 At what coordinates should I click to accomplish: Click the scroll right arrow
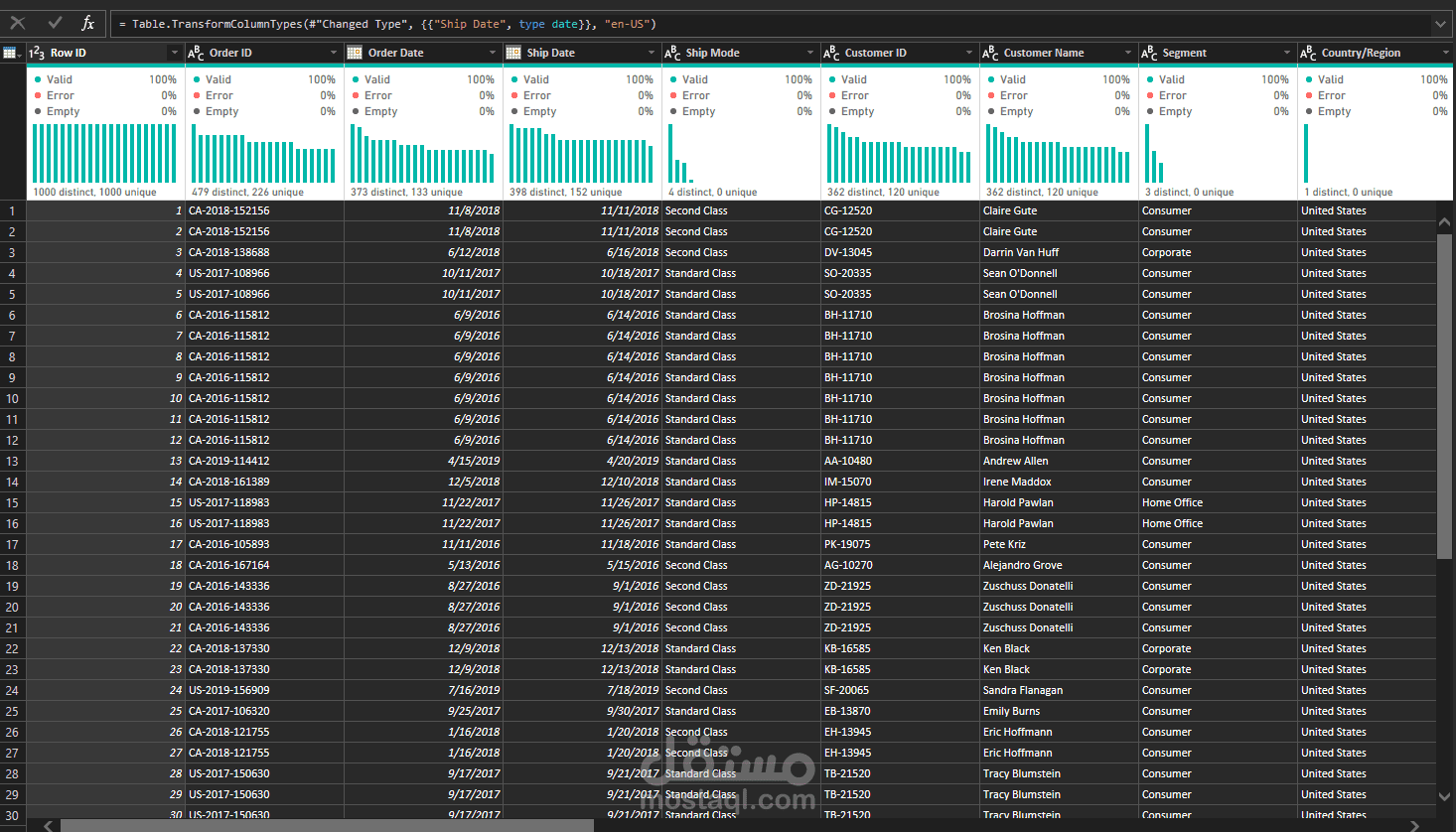click(1414, 825)
